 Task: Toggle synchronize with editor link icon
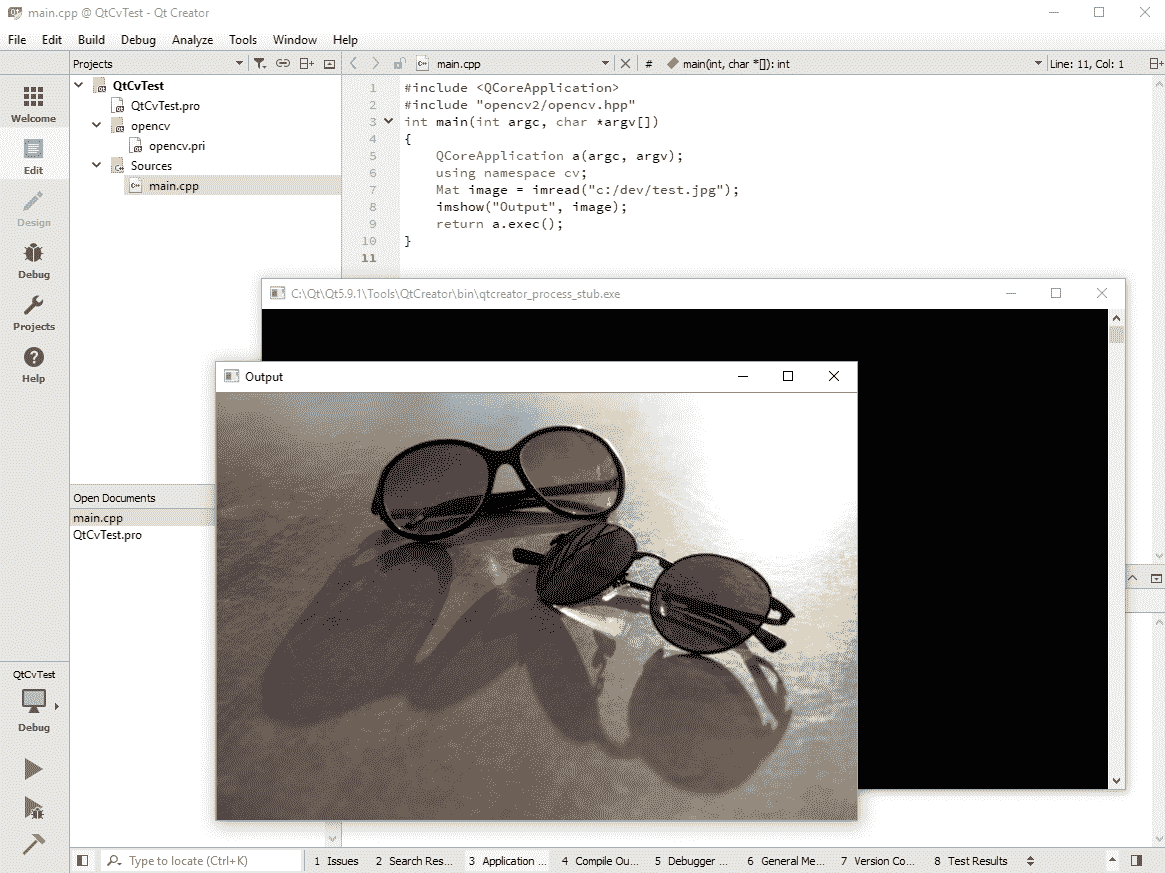point(283,64)
